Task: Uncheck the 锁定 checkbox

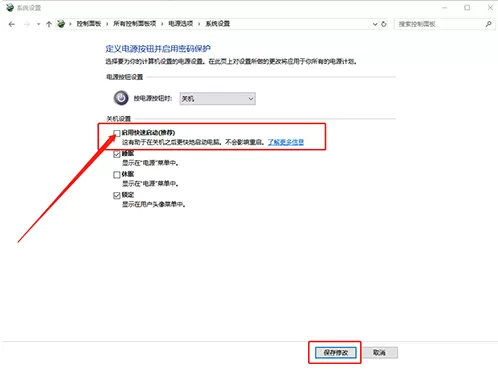Action: [x=117, y=195]
